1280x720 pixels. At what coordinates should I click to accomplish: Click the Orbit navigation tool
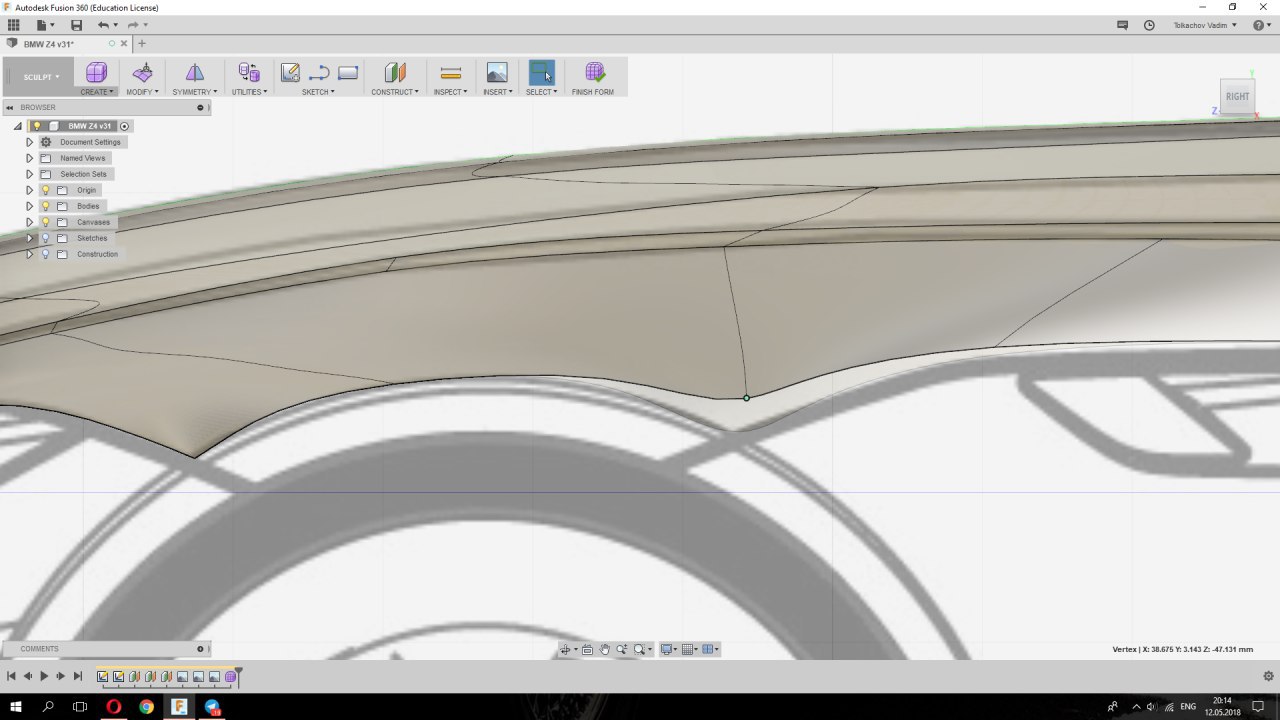[x=565, y=650]
